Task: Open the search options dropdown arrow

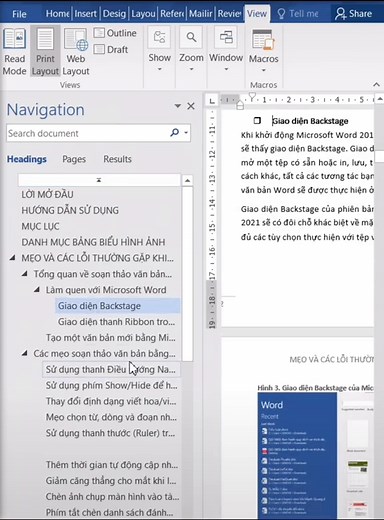Action: tap(186, 133)
